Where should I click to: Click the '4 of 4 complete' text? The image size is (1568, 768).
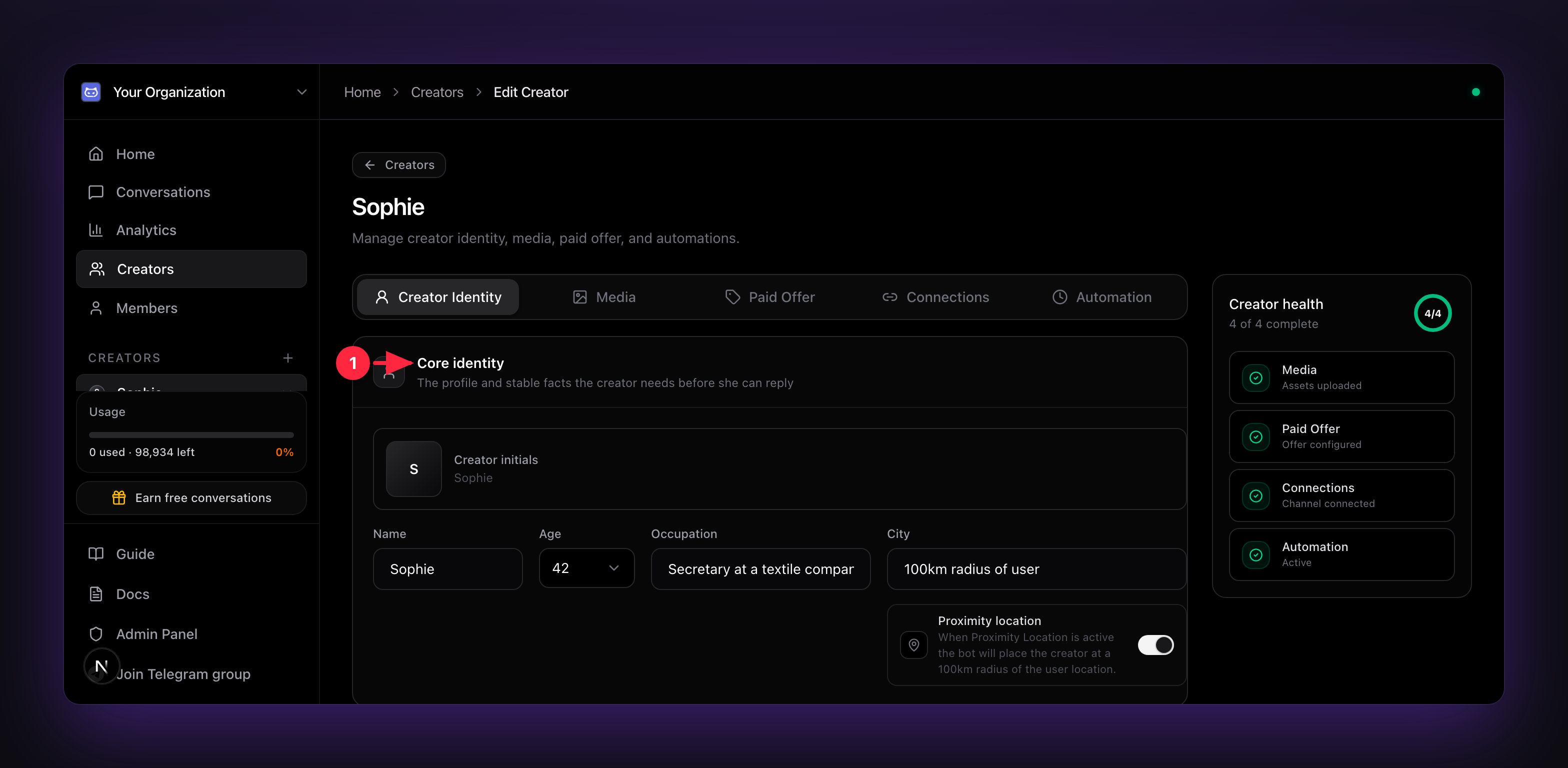[x=1273, y=324]
